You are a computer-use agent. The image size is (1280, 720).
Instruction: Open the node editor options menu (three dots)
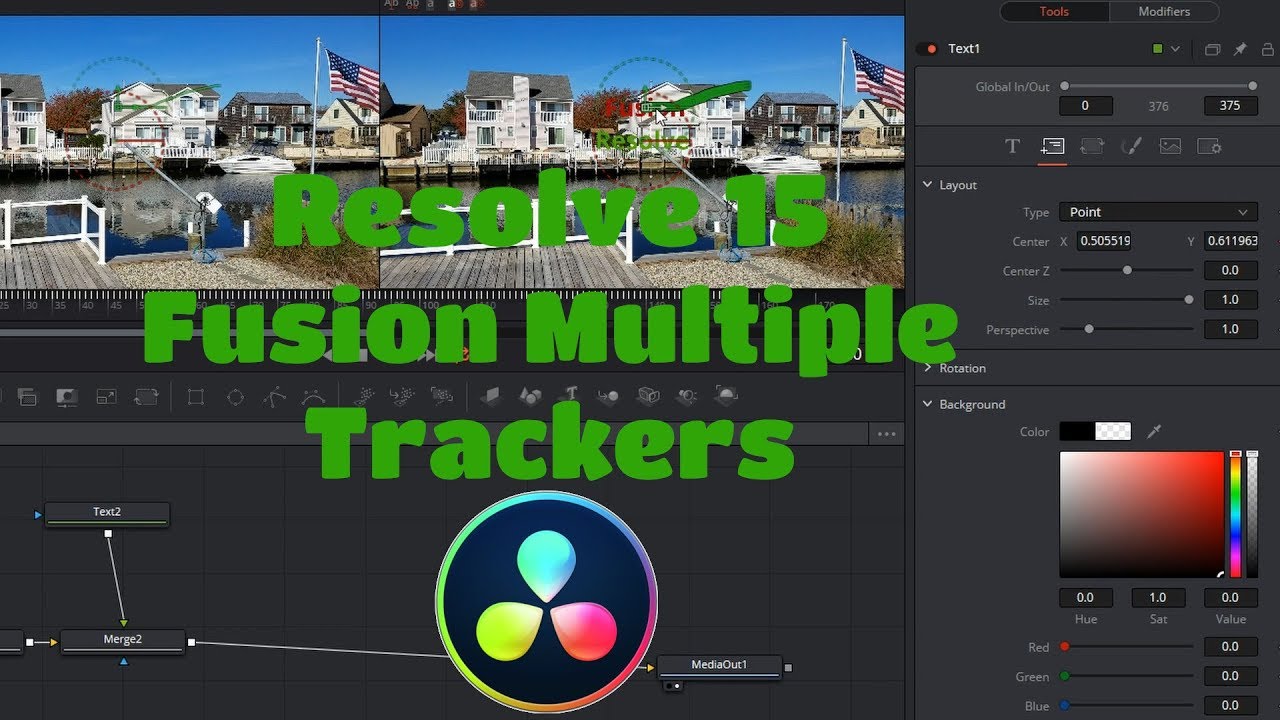point(886,434)
